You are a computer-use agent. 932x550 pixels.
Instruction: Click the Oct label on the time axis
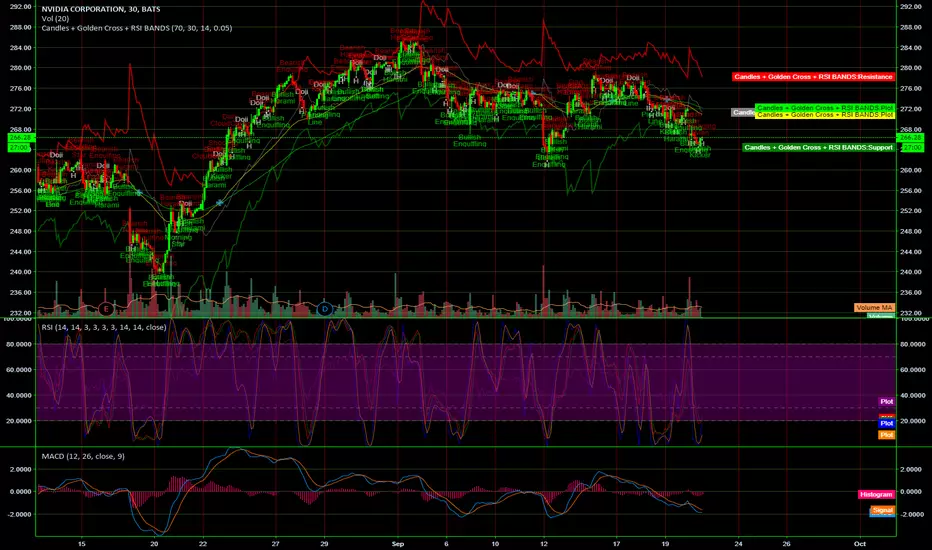pos(859,543)
